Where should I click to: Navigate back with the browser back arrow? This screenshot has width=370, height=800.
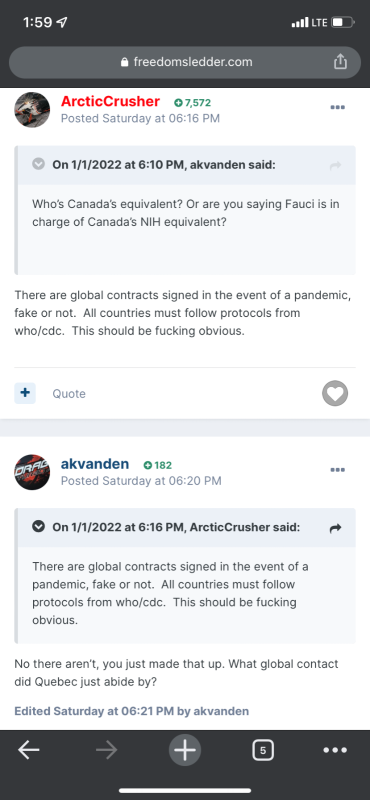[x=29, y=750]
